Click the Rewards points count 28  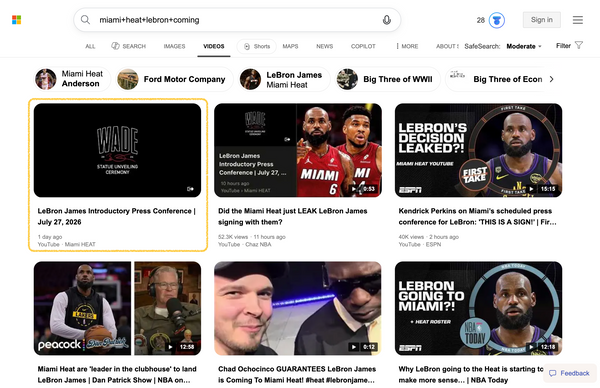coord(481,20)
